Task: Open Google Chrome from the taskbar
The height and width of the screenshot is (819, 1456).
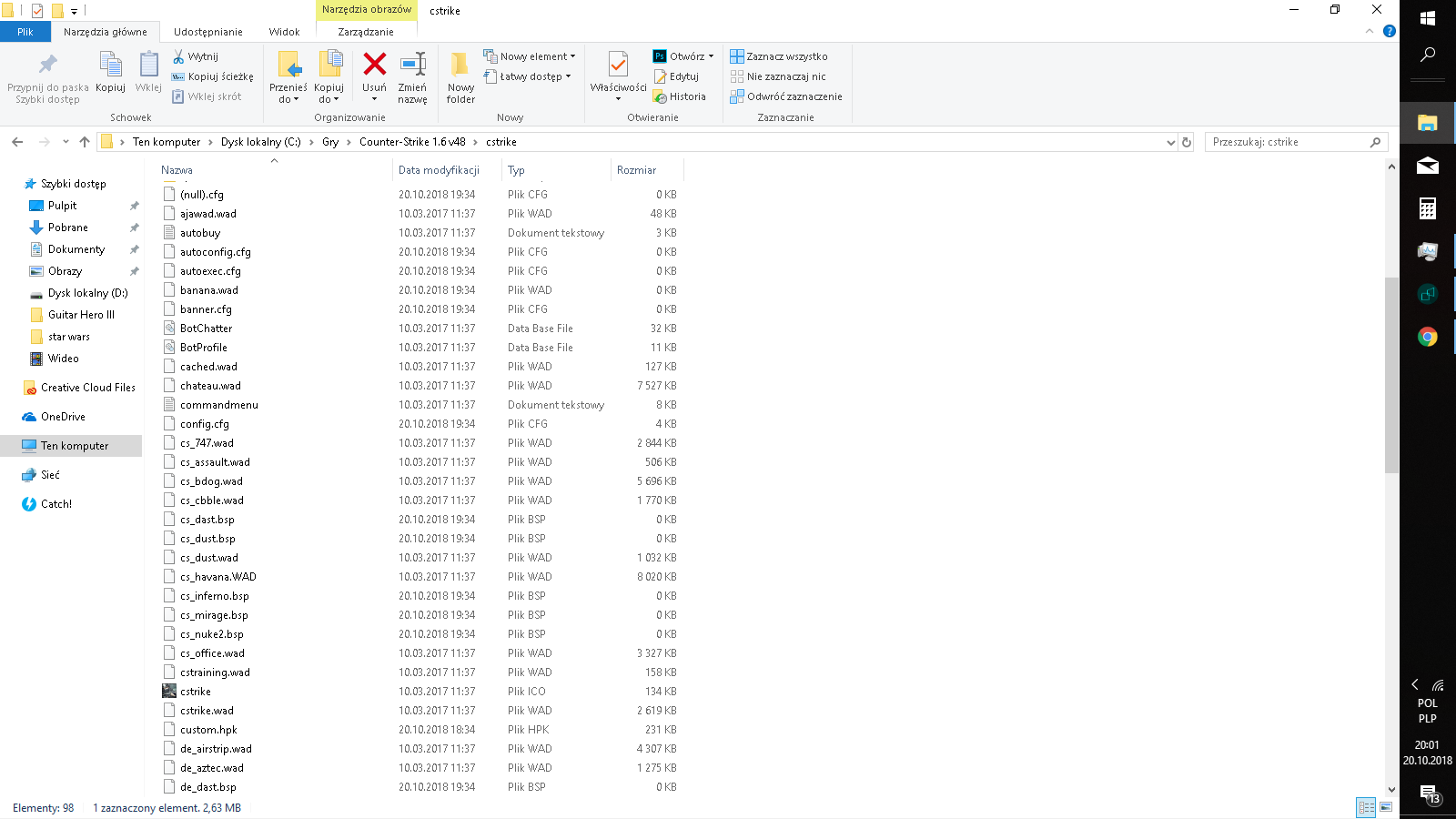Action: click(1427, 337)
